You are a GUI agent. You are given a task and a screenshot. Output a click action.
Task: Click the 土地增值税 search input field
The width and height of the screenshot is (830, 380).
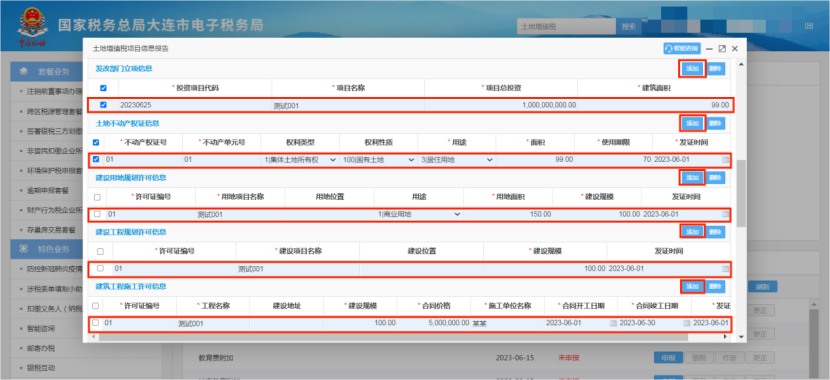pos(566,26)
